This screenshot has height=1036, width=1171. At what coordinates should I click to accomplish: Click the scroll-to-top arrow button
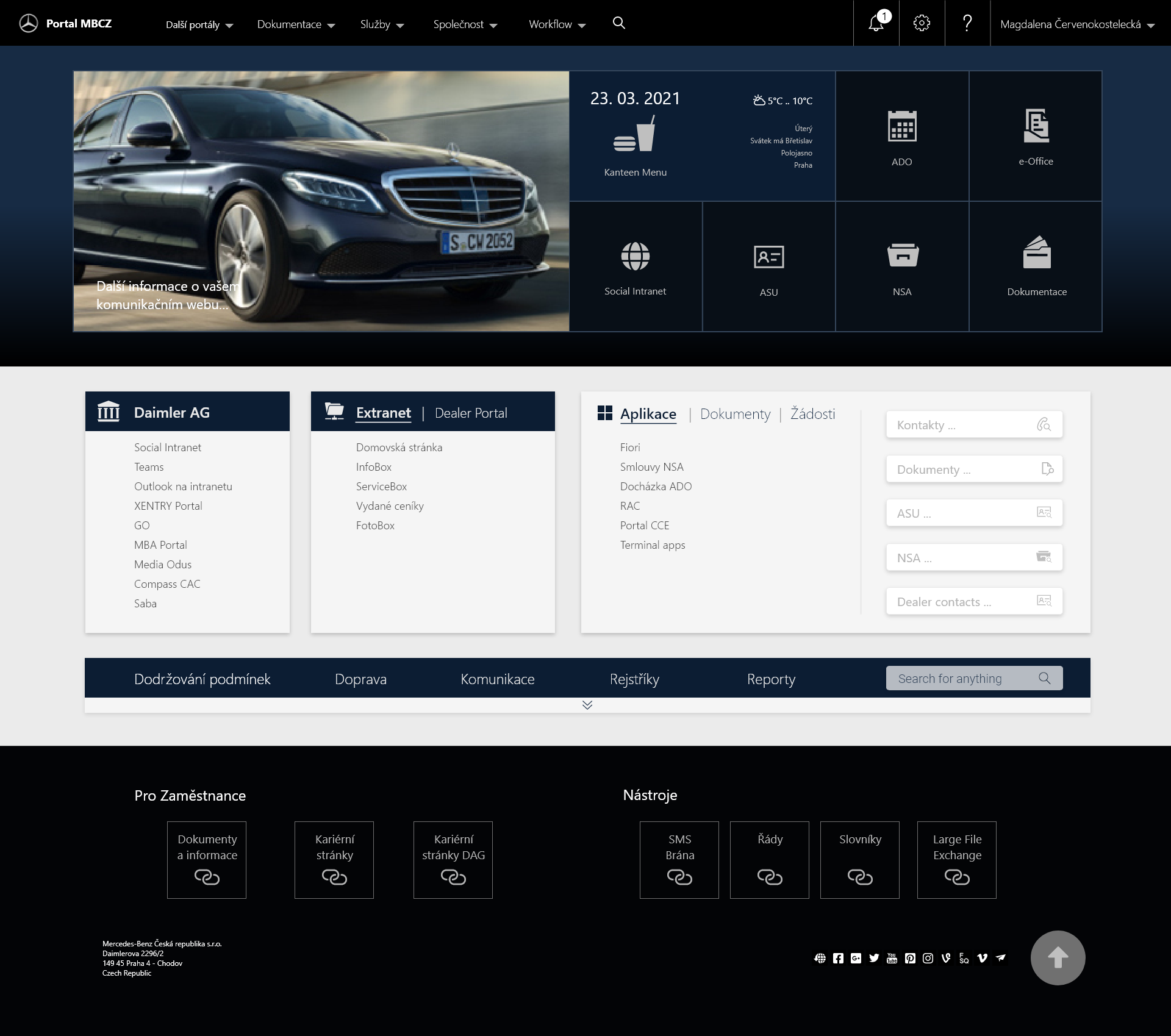pyautogui.click(x=1059, y=957)
